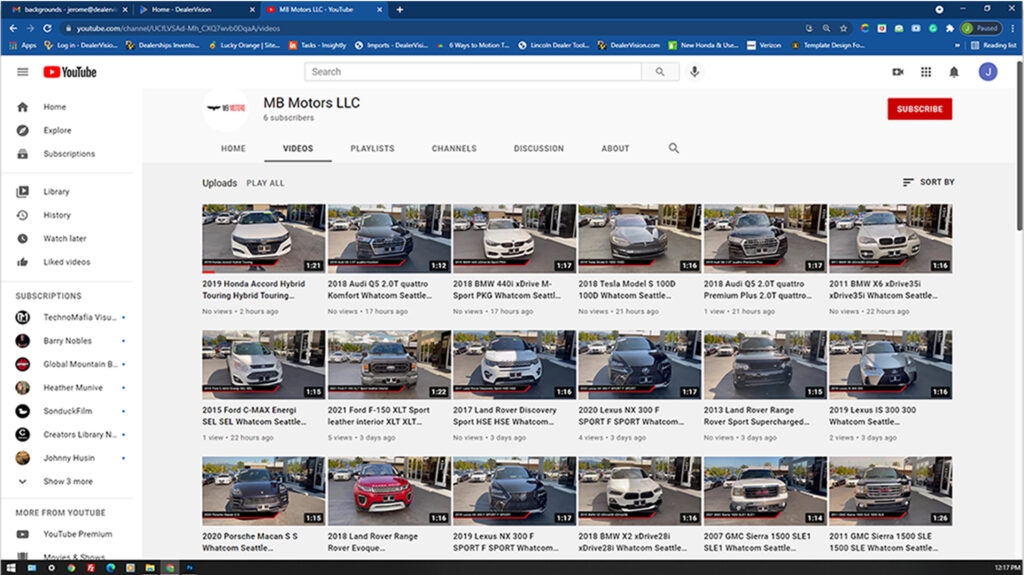Click the search magnifier button

tap(660, 72)
